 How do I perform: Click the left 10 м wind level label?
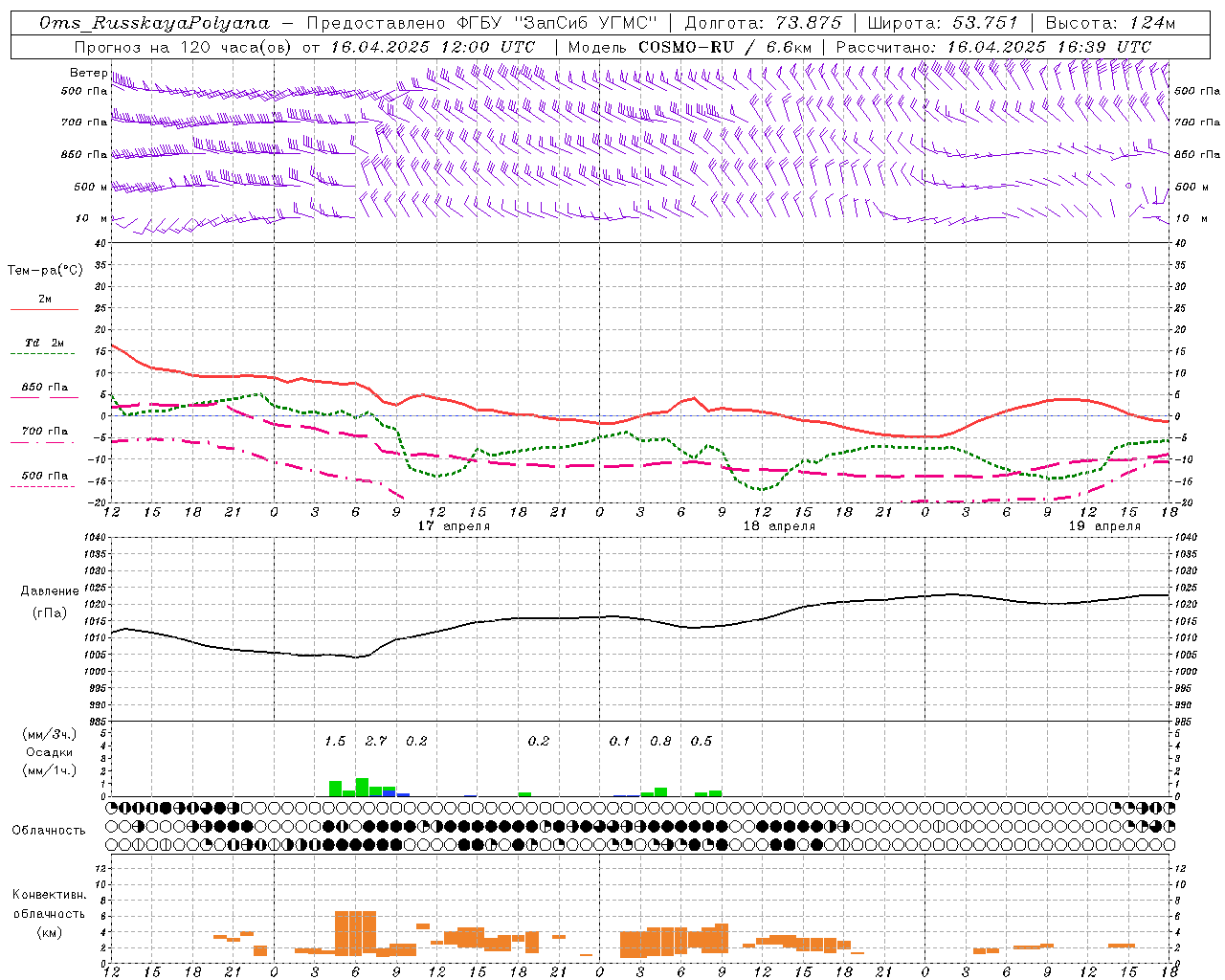(91, 218)
